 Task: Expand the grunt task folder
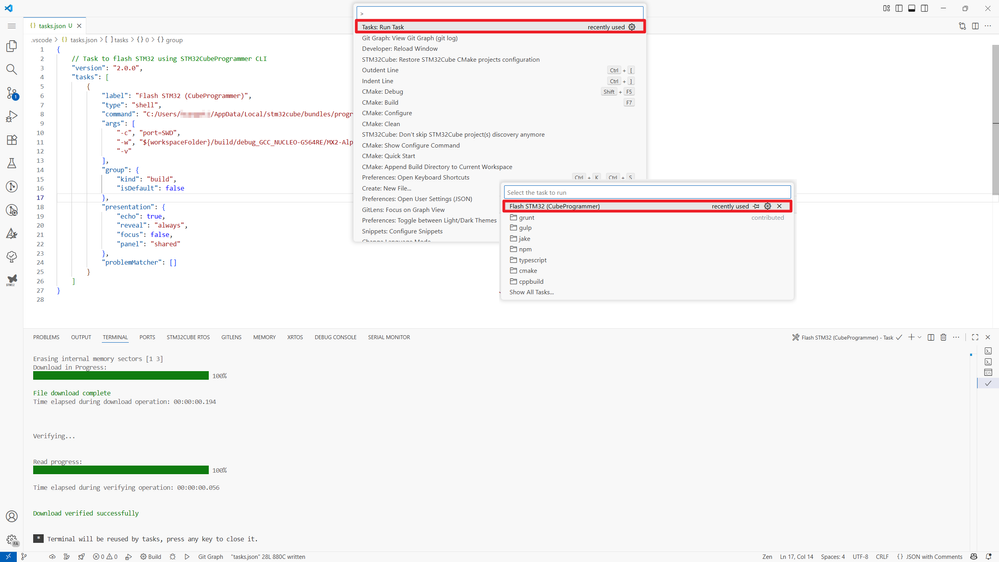[x=647, y=217]
